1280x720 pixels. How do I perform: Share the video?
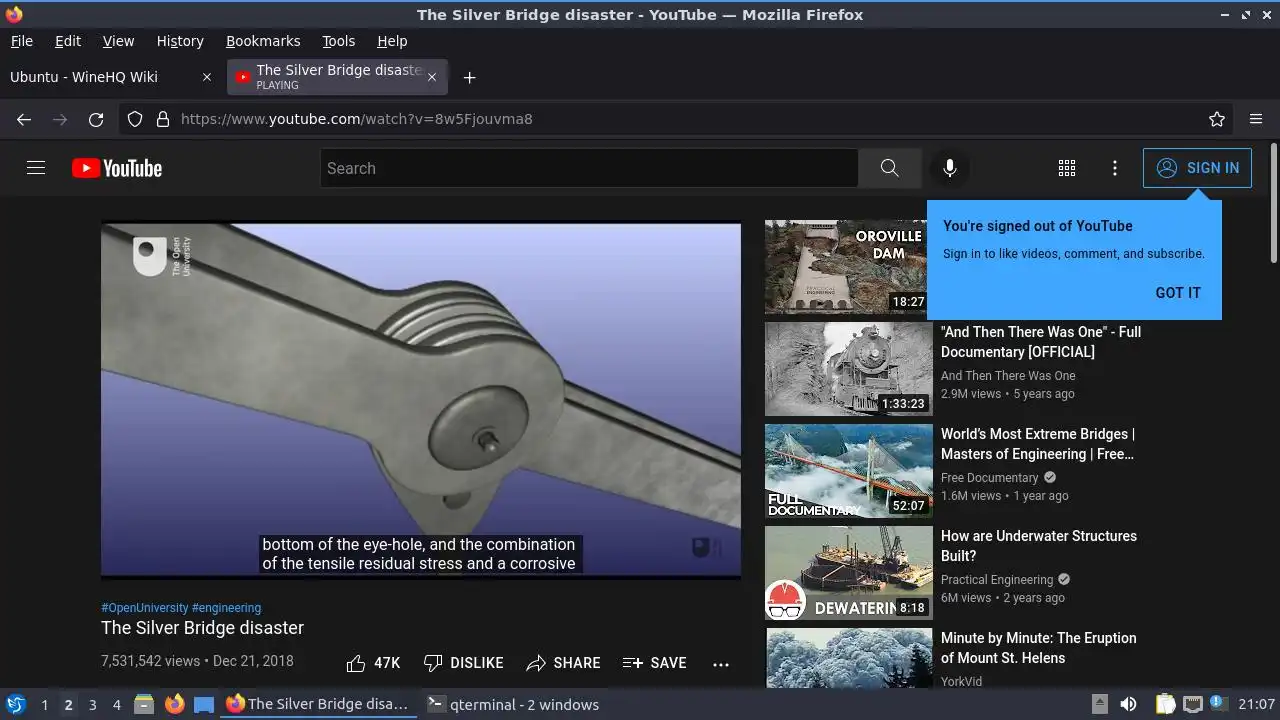pos(563,663)
